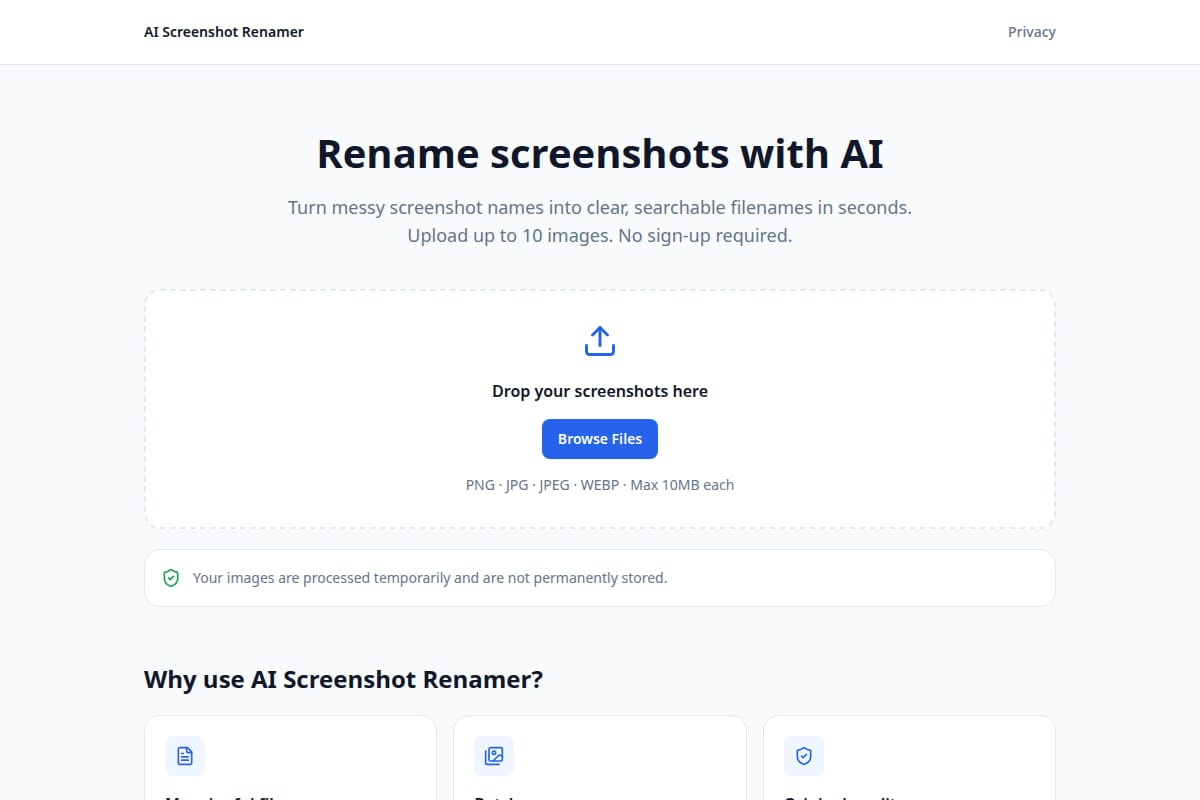1200x800 pixels.
Task: Click 'Turn messy screenshot names' subtitle line
Action: point(600,208)
